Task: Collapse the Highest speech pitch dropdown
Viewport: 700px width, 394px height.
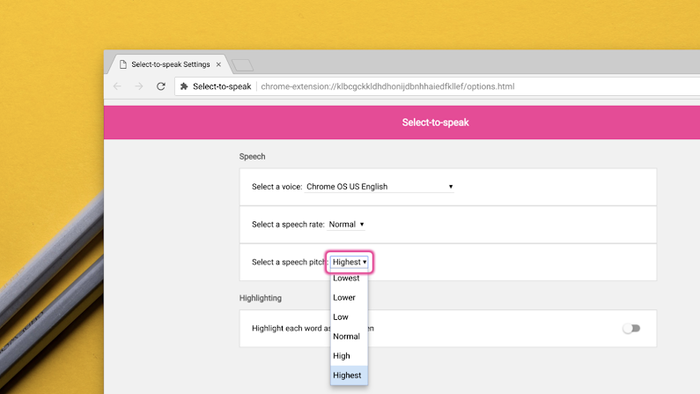Action: (x=349, y=262)
